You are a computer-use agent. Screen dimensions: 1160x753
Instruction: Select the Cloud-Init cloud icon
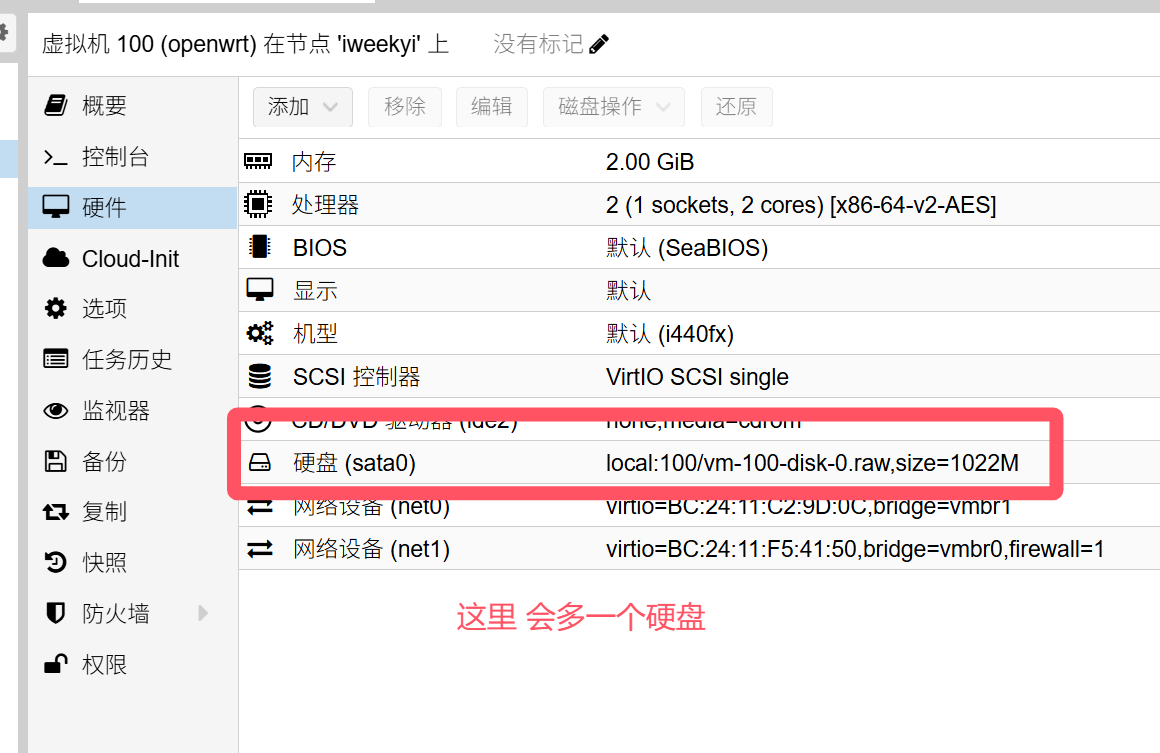tap(56, 258)
